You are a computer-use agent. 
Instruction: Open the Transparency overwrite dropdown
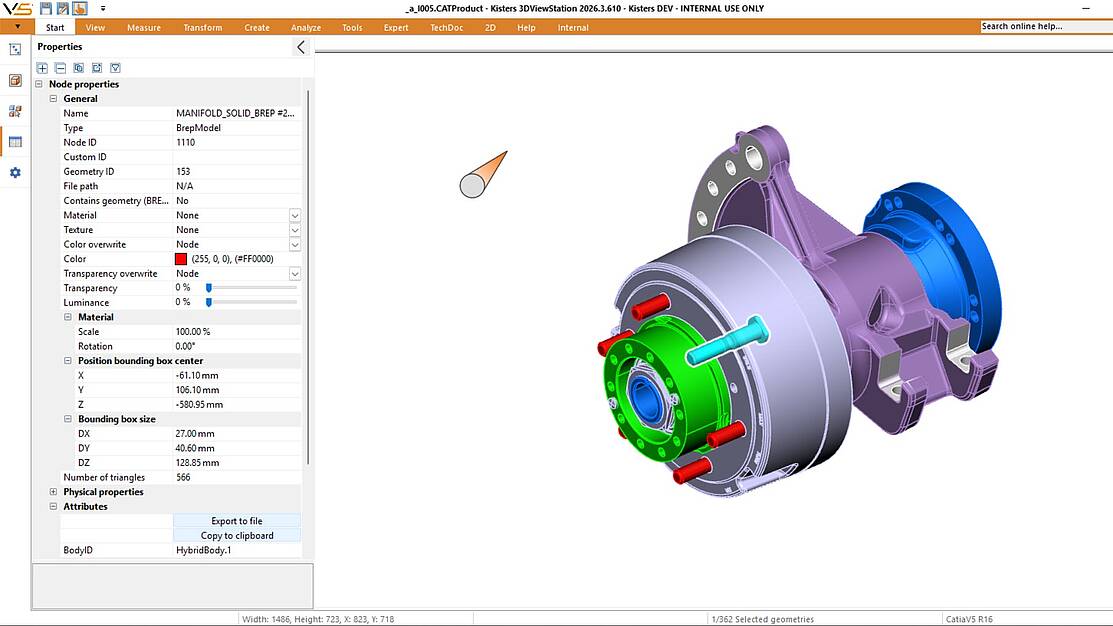(295, 273)
